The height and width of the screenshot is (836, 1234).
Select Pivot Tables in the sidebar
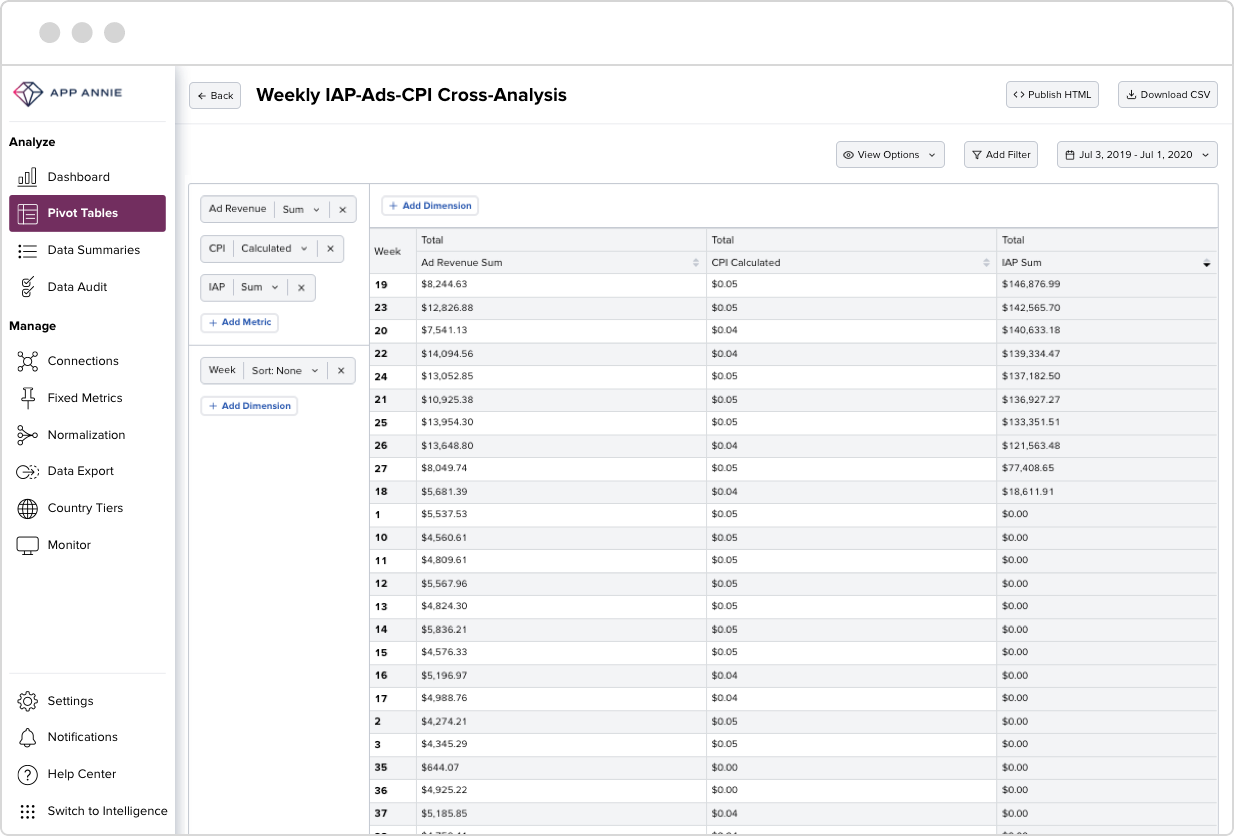pos(87,213)
